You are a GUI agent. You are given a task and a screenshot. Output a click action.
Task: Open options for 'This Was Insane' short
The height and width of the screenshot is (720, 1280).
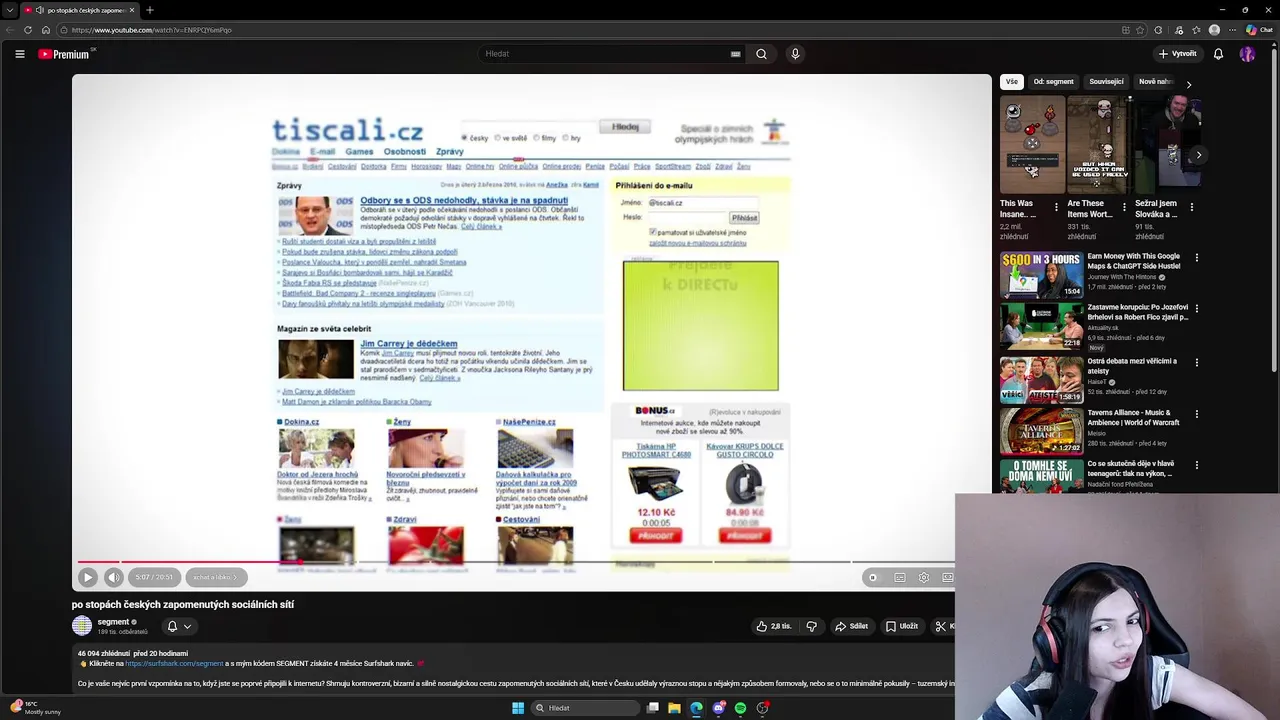[1057, 207]
